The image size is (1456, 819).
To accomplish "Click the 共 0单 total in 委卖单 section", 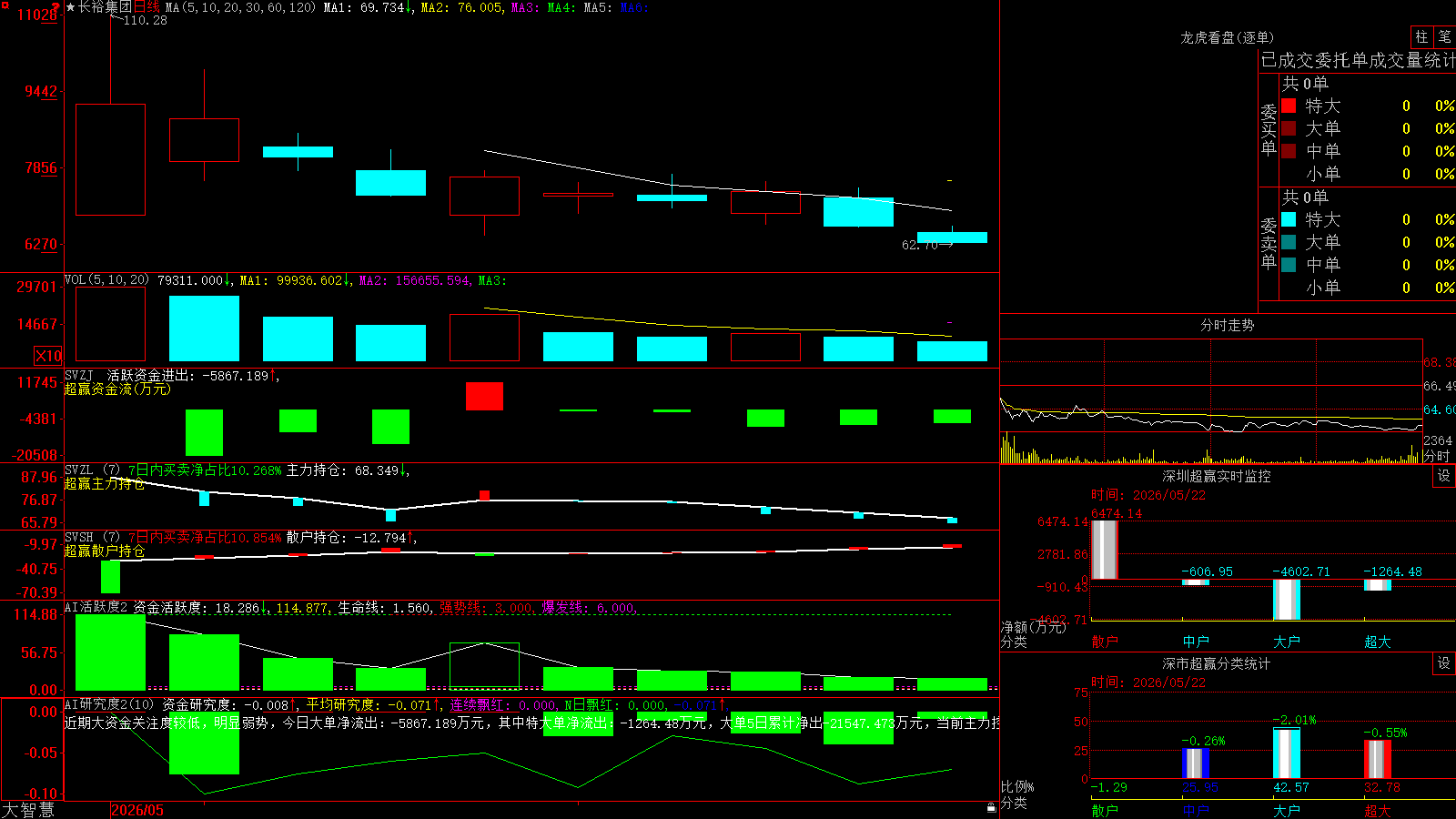I will tap(1305, 197).
